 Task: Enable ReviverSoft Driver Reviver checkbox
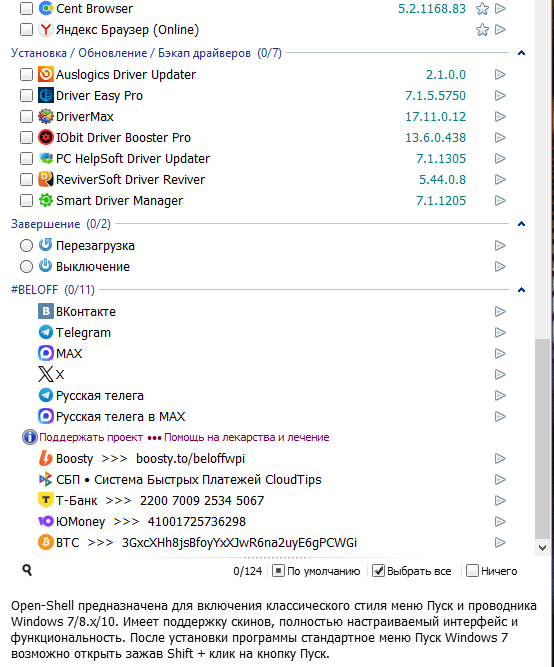[26, 180]
